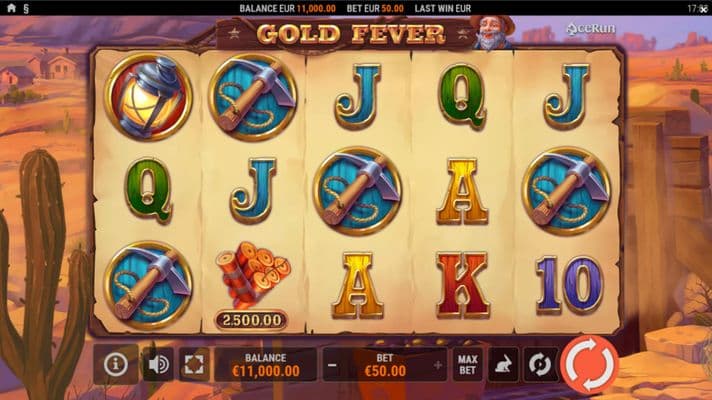Close the game window
Screen dimensions: 712x400
pos(704,9)
